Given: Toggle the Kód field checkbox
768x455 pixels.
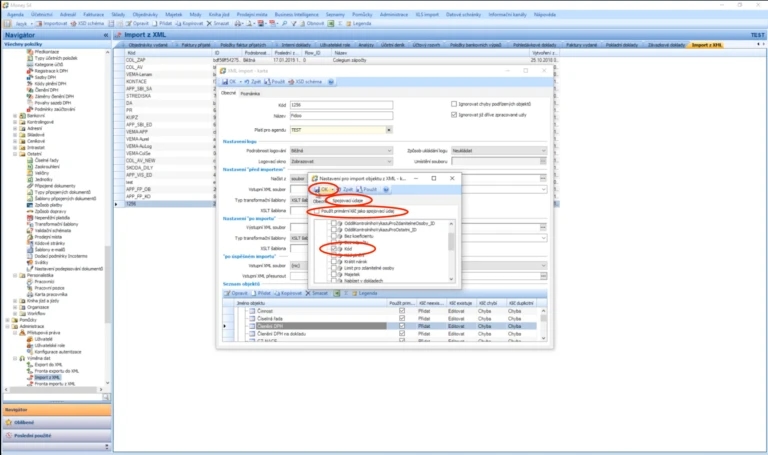Looking at the screenshot, I should (334, 249).
